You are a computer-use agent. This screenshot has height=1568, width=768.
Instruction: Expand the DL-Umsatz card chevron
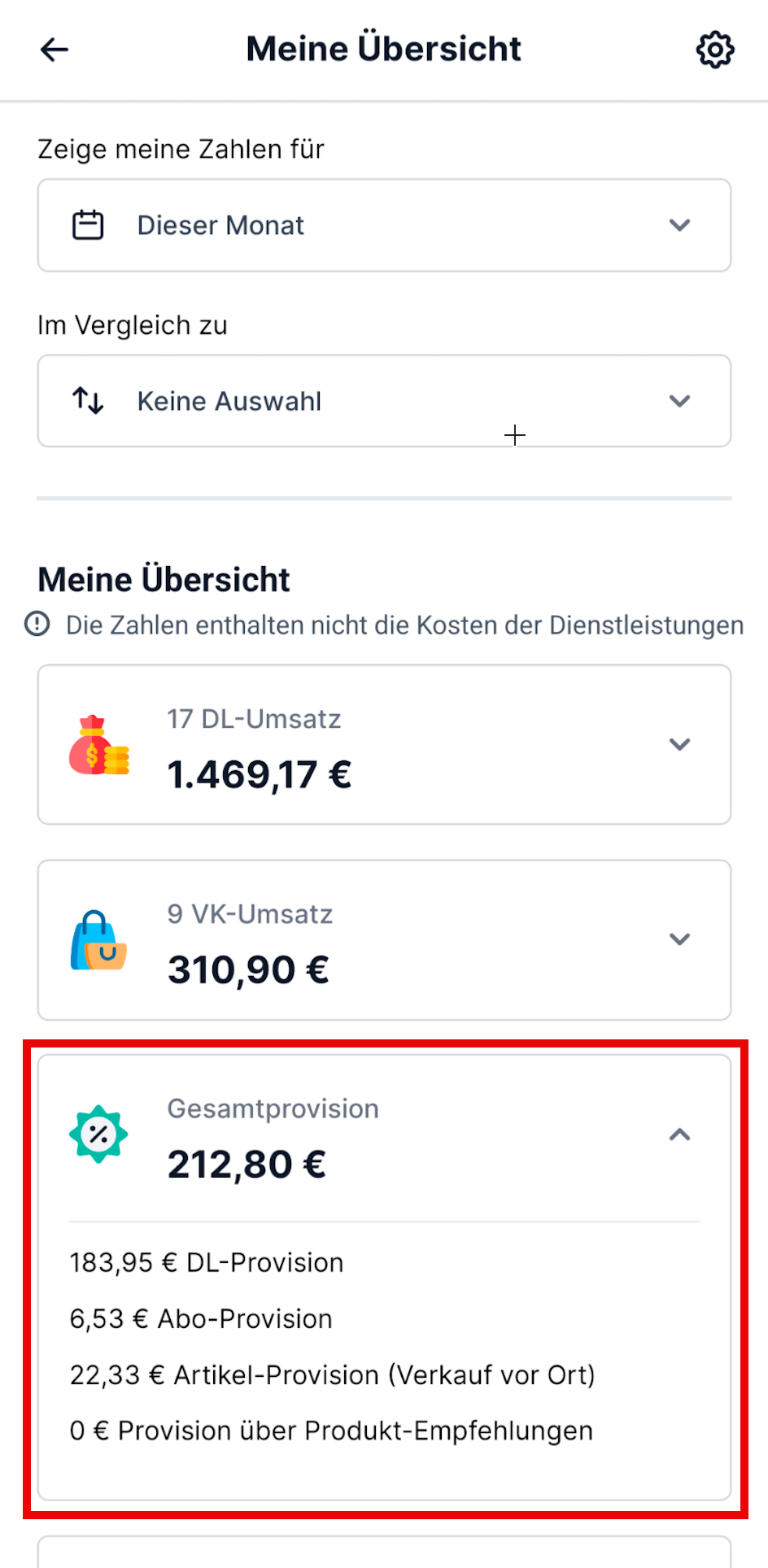tap(680, 744)
